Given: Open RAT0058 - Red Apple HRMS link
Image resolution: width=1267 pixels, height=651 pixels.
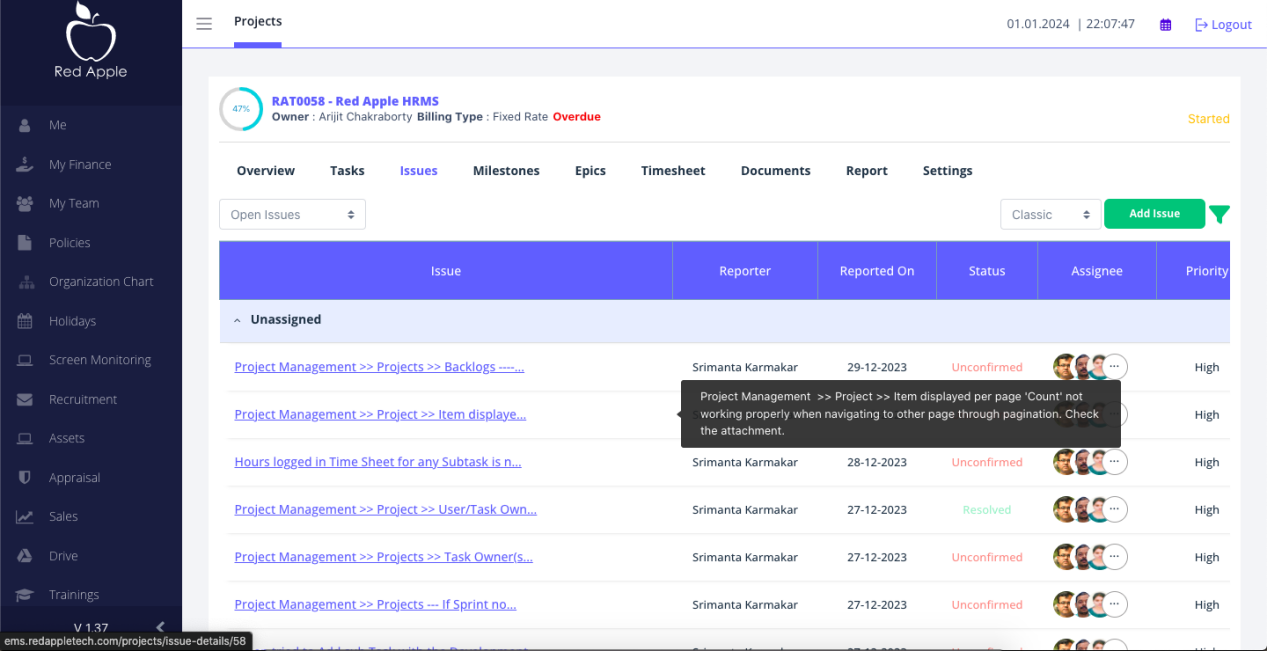Looking at the screenshot, I should 355,101.
